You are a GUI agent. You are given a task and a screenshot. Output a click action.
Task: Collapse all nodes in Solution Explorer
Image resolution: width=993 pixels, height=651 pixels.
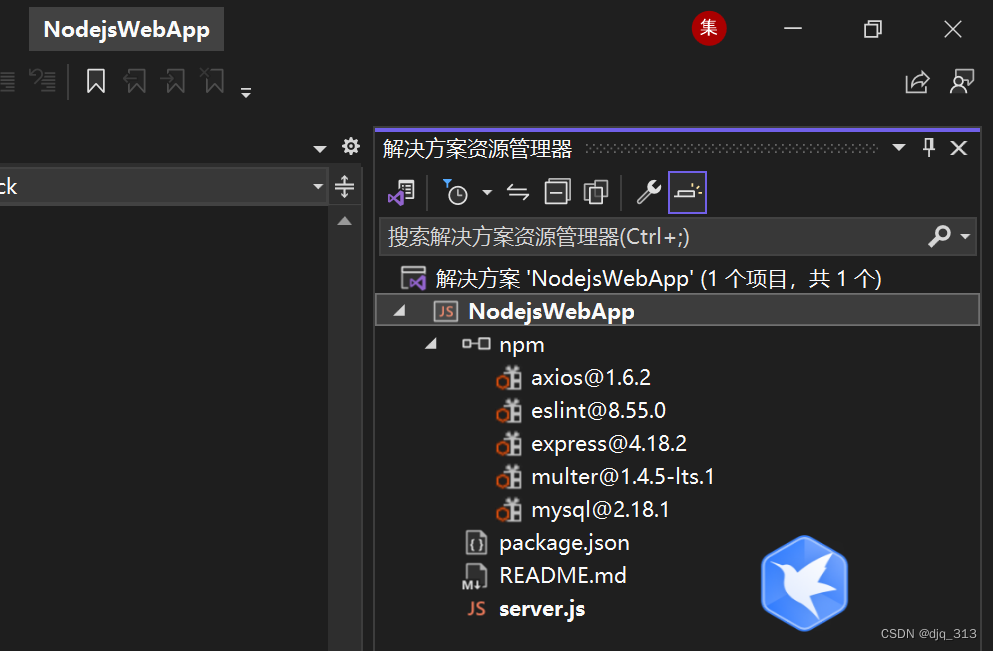coord(557,192)
